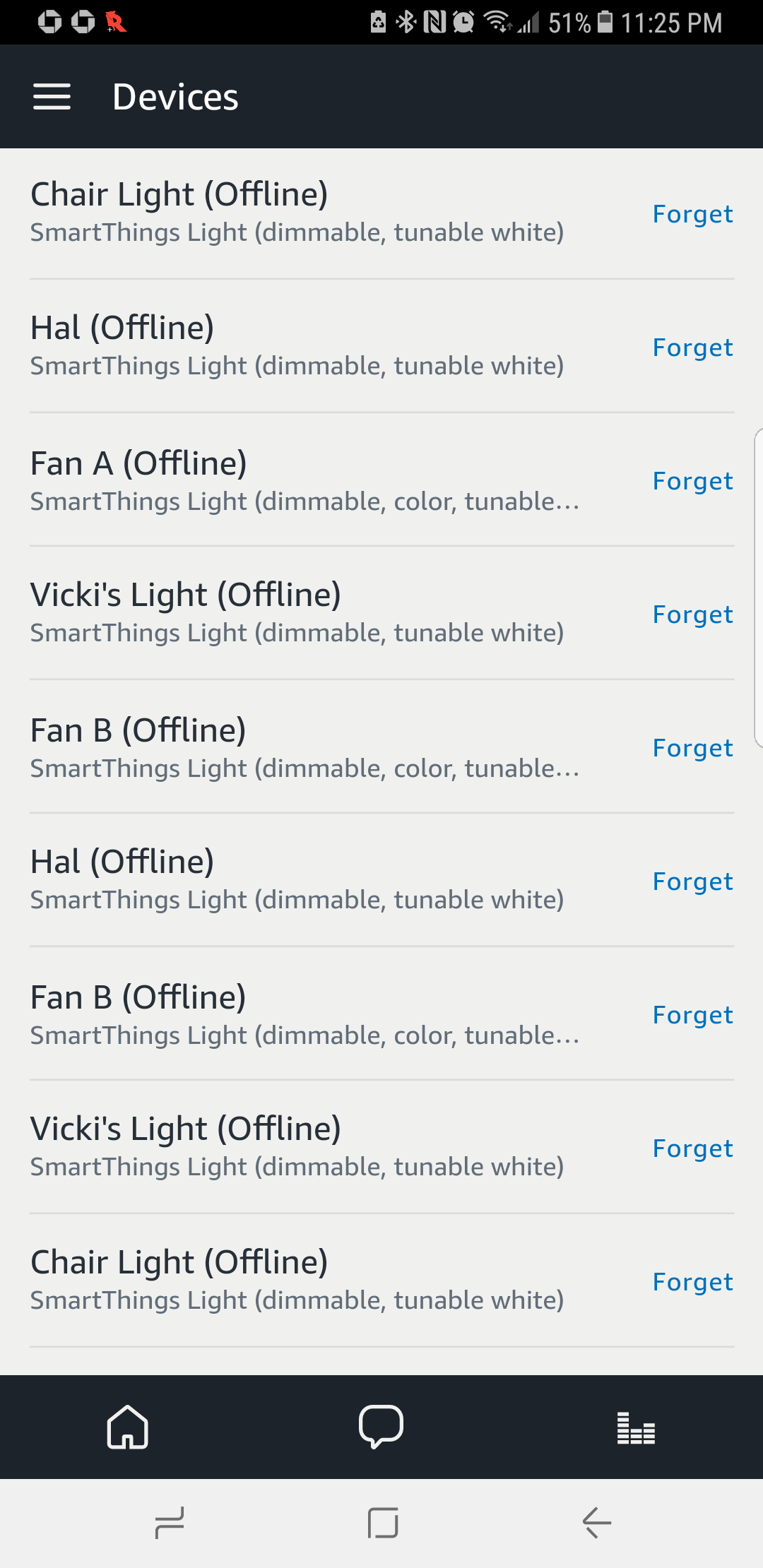Forget the first Hal device entry
This screenshot has width=763, height=1568.
pyautogui.click(x=692, y=348)
